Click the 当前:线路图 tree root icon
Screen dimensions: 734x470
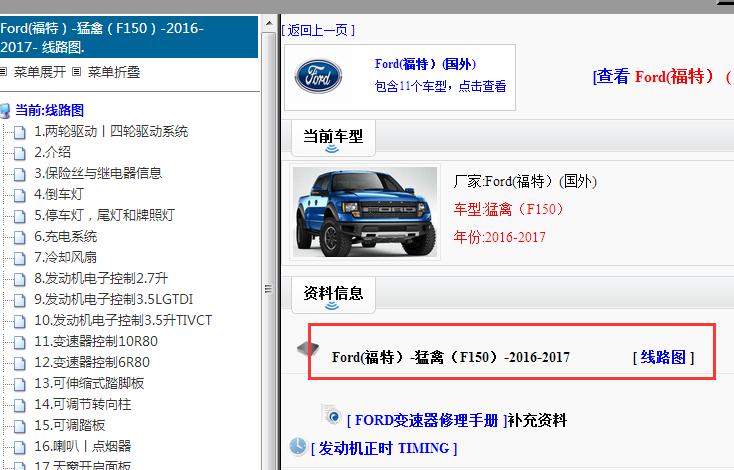(5, 111)
